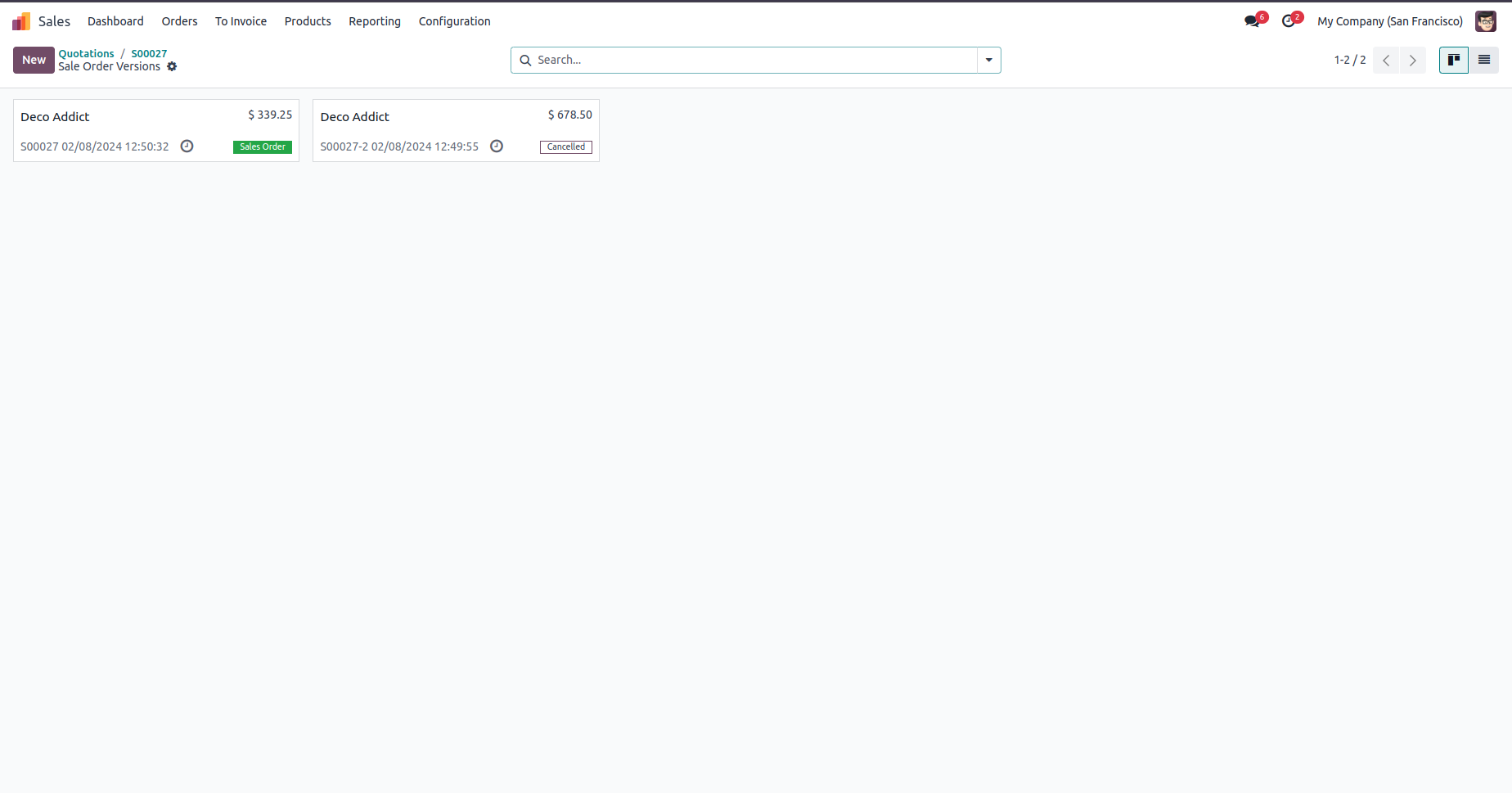Screen dimensions: 1512x793
Task: Open the Reporting menu
Action: pyautogui.click(x=375, y=21)
